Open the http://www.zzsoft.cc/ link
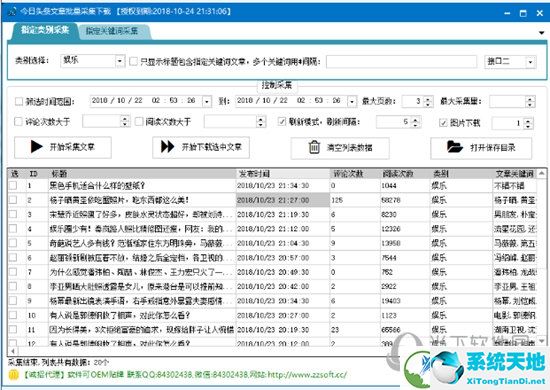This screenshot has height=390, width=550. (x=307, y=375)
